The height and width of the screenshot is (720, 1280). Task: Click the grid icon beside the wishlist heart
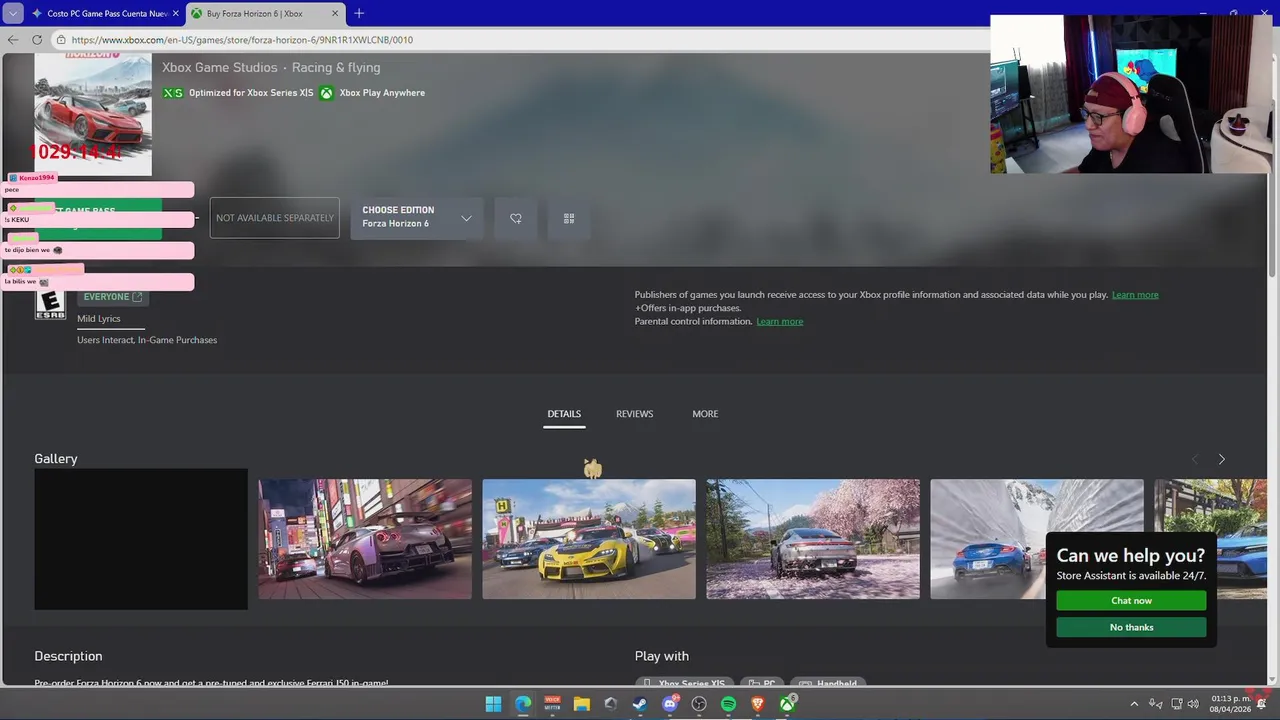pyautogui.click(x=569, y=218)
